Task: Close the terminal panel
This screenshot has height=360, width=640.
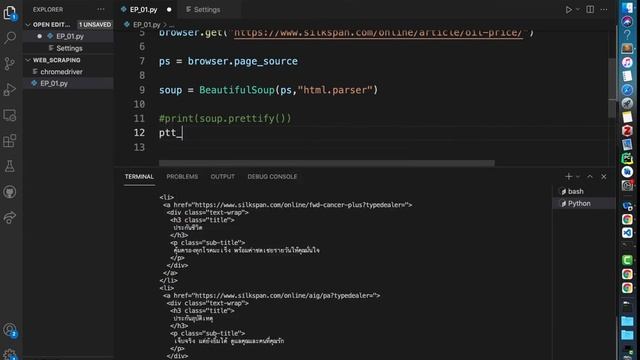Action: coord(604,177)
